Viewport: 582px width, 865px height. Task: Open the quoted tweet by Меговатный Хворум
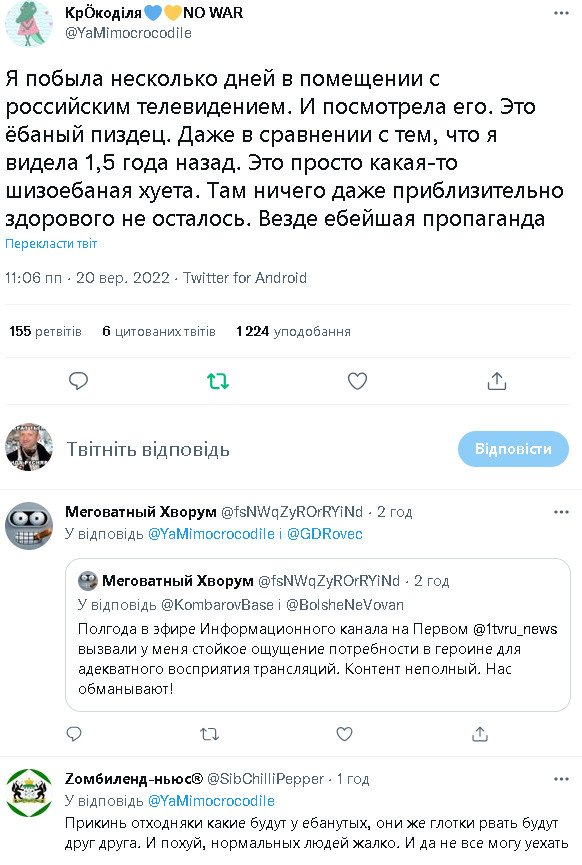[318, 635]
